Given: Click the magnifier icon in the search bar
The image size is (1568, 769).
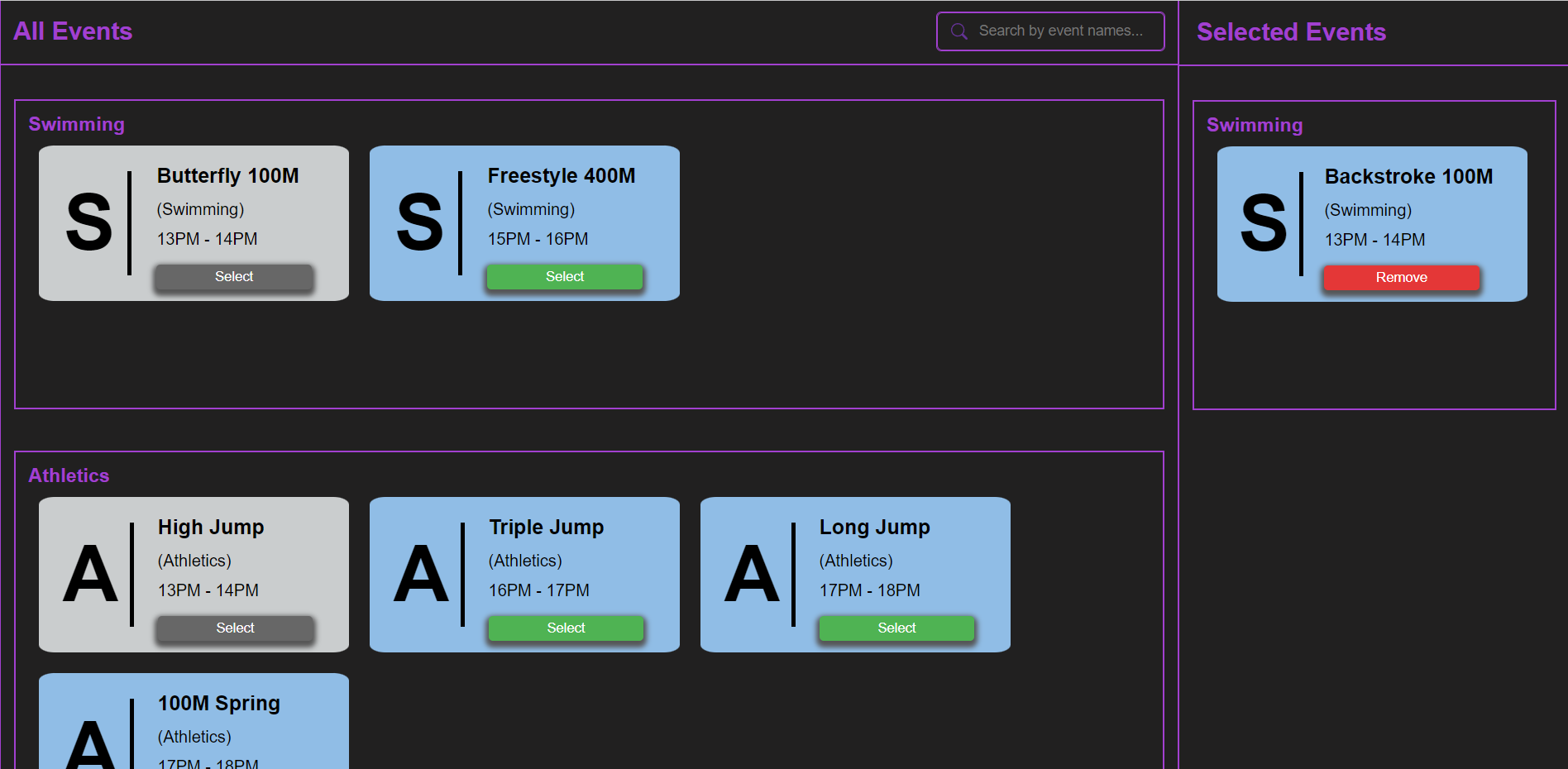Looking at the screenshot, I should pos(958,31).
